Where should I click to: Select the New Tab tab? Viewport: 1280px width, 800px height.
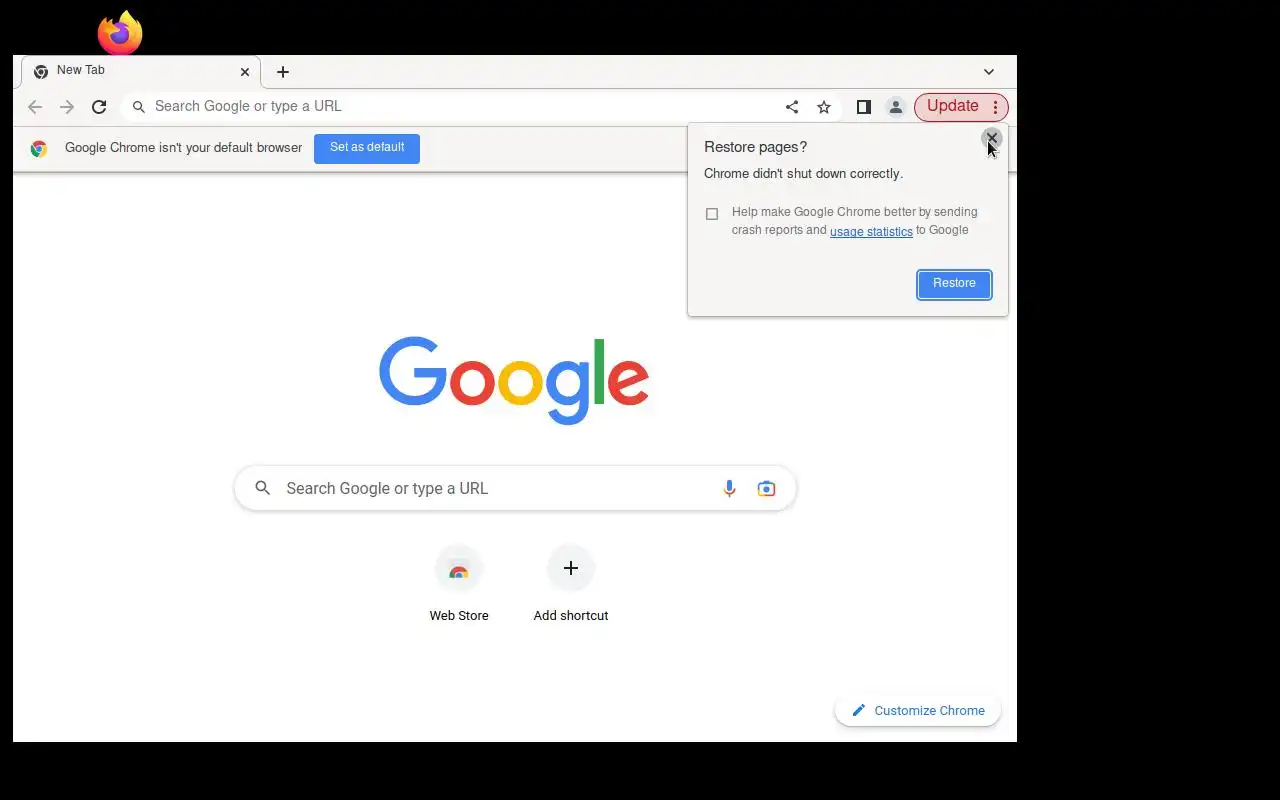[141, 71]
